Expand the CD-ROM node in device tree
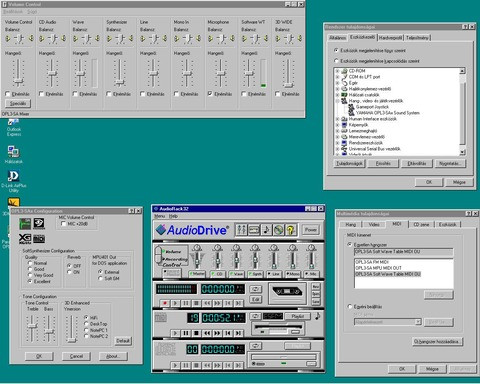Viewport: 480px width, 384px height. (x=337, y=71)
